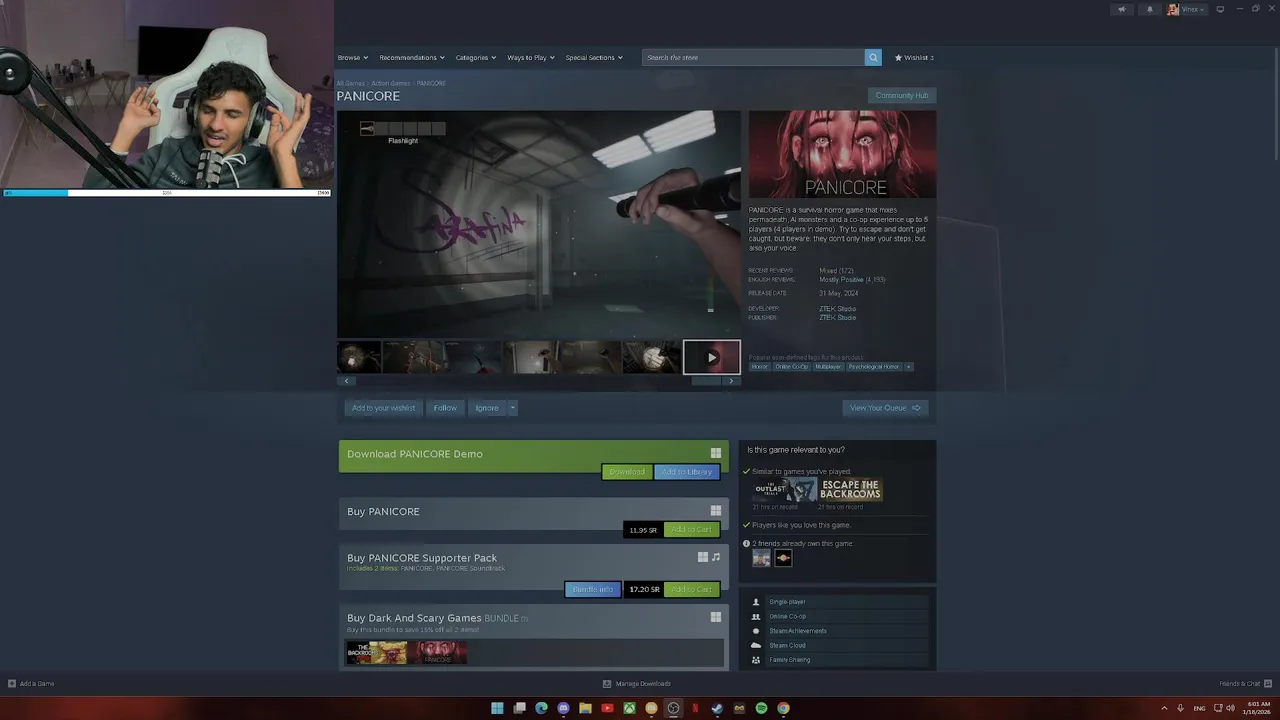Open the first friend's avatar
The height and width of the screenshot is (720, 1280).
pyautogui.click(x=762, y=558)
